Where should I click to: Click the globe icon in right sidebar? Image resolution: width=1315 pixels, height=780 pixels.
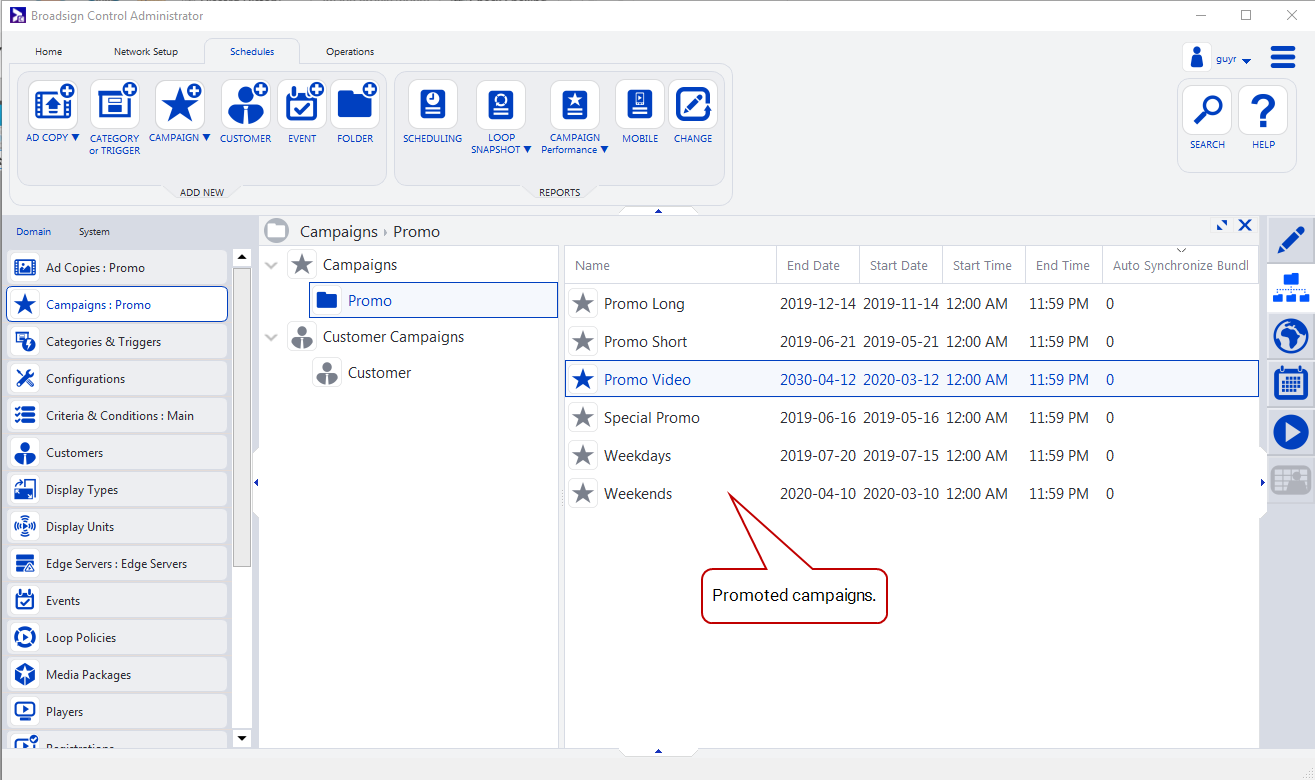pos(1291,336)
